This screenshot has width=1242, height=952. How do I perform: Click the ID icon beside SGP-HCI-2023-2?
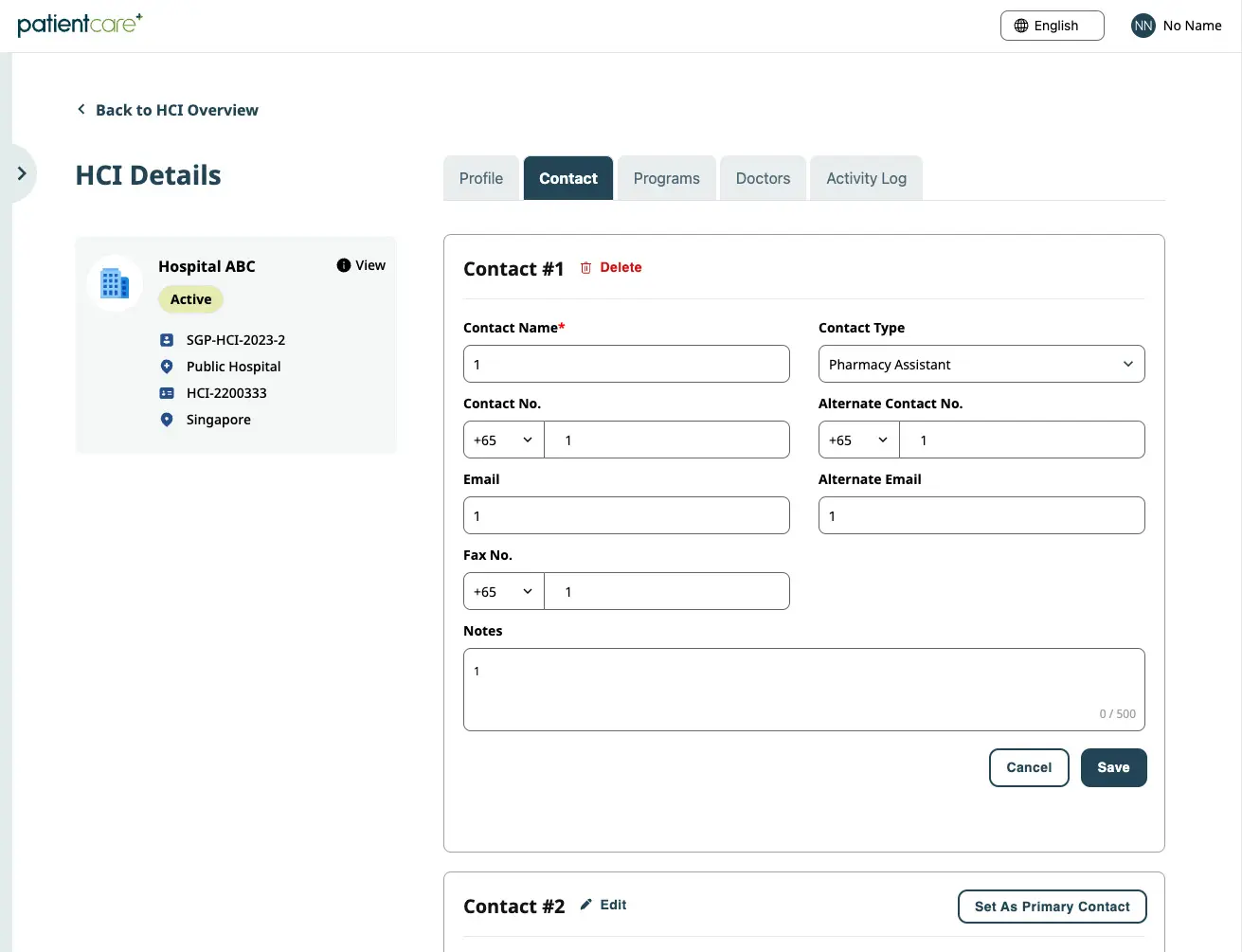[x=167, y=339]
